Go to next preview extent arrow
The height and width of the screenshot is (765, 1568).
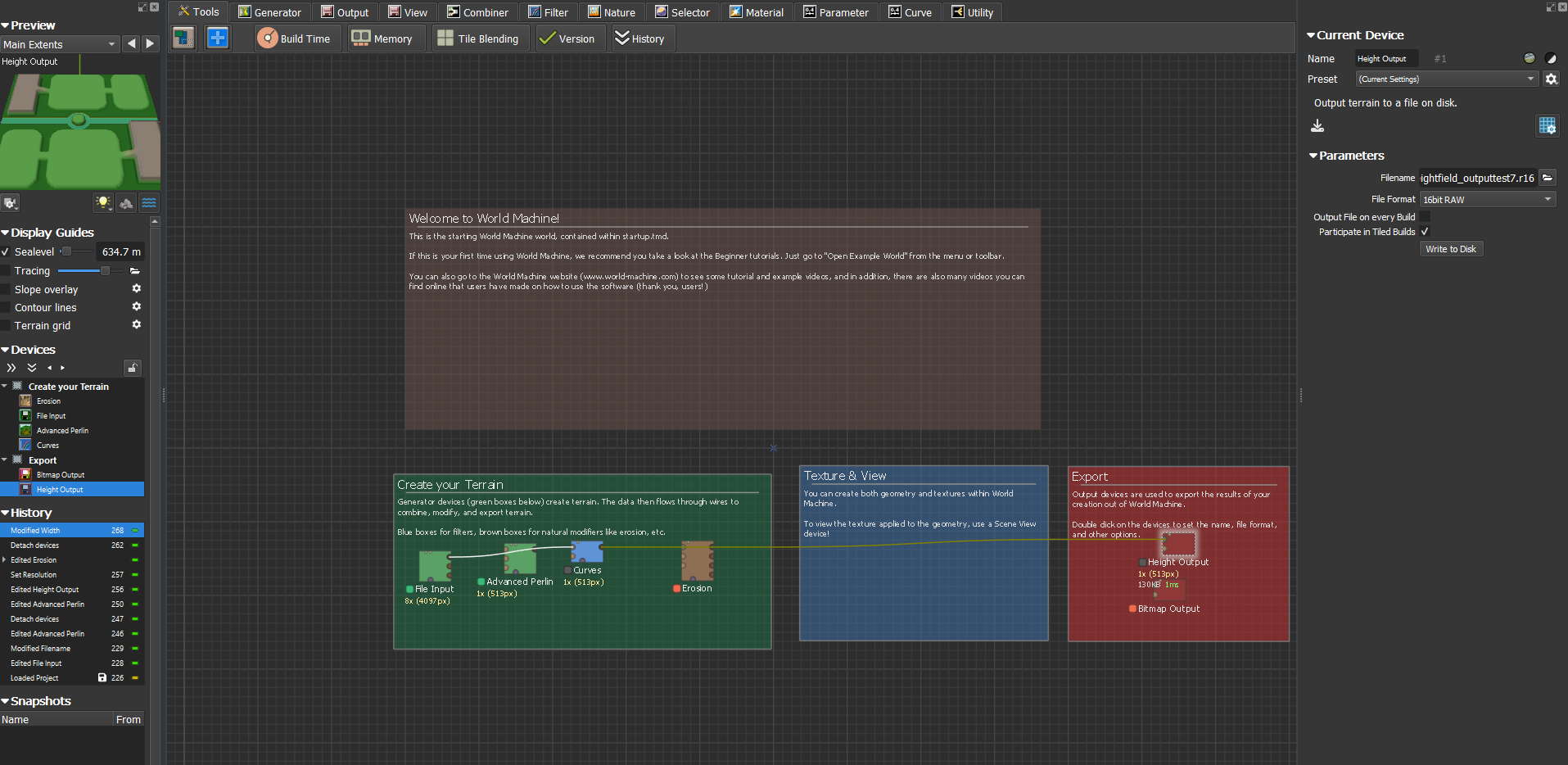150,44
